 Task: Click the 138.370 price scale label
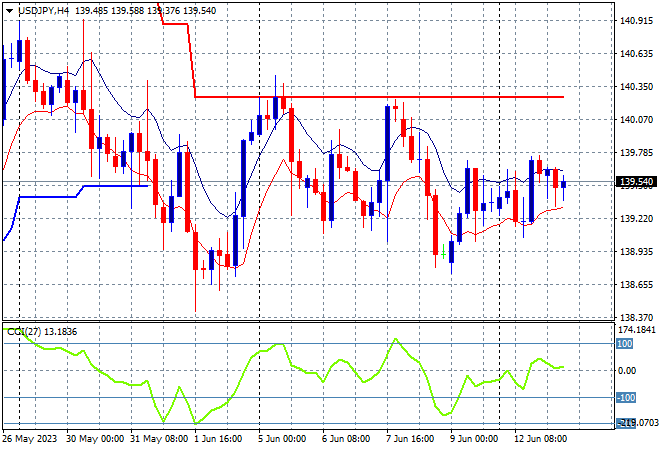pyautogui.click(x=636, y=317)
